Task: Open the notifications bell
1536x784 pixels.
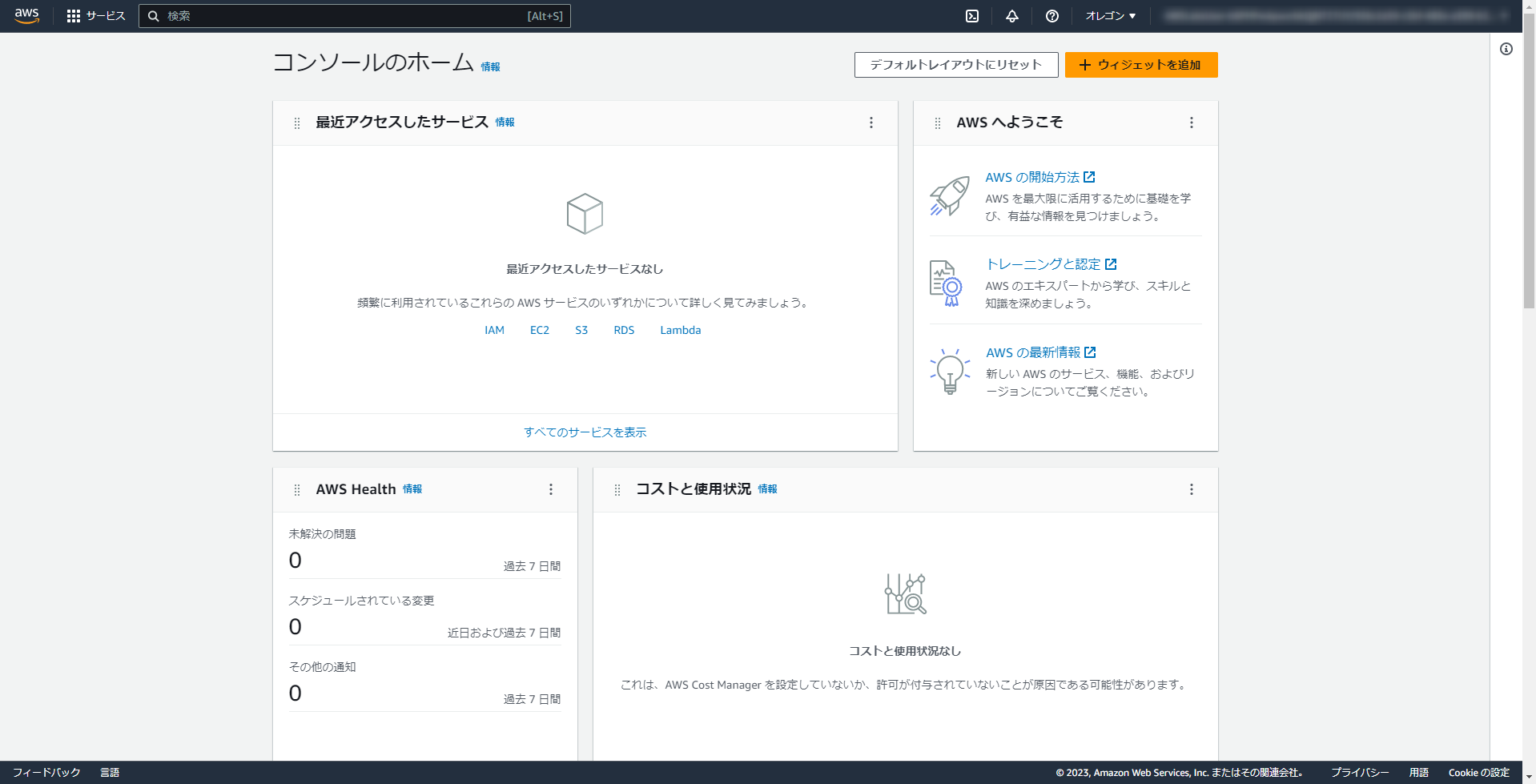Action: pyautogui.click(x=1011, y=15)
